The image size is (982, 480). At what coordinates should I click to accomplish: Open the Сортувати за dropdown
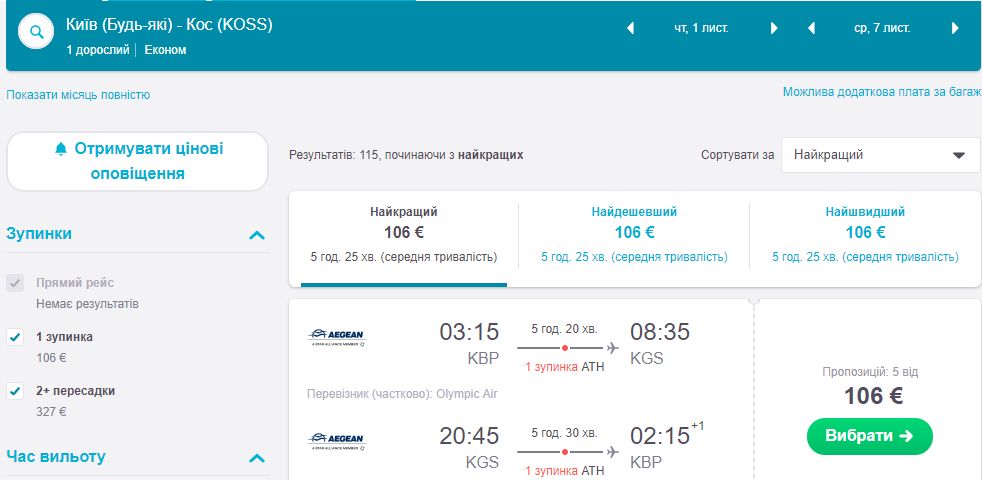click(x=880, y=155)
